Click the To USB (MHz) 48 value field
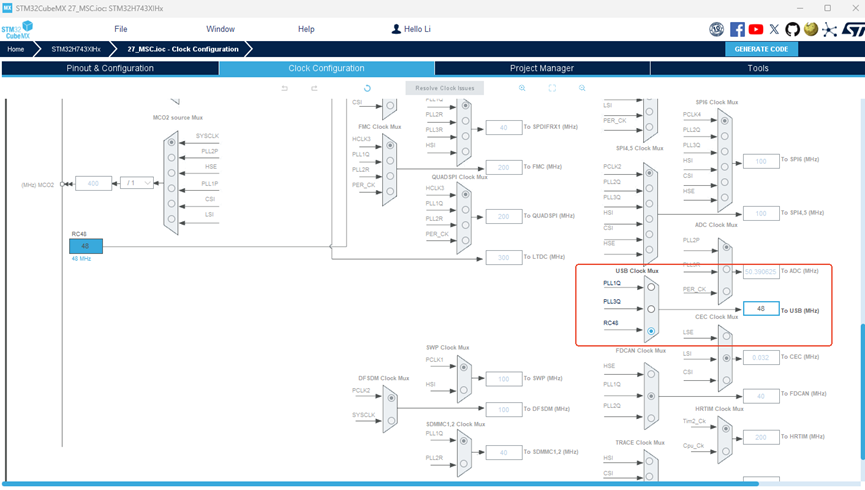Image resolution: width=865 pixels, height=490 pixels. click(761, 309)
